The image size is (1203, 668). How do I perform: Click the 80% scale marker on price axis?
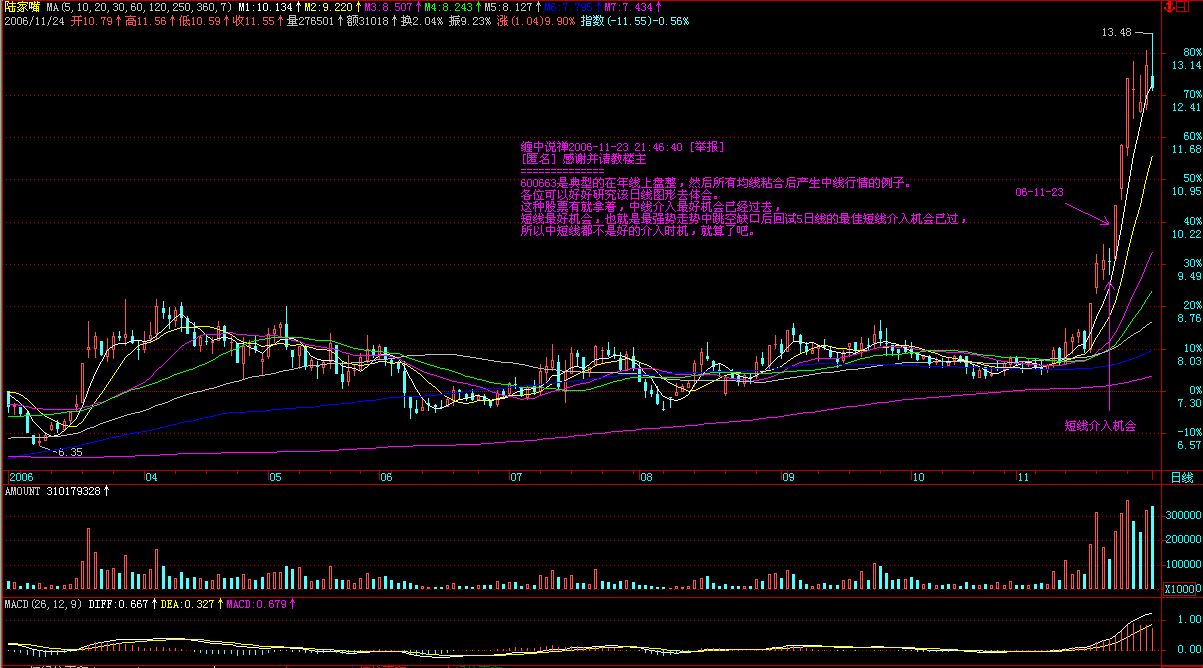1191,52
